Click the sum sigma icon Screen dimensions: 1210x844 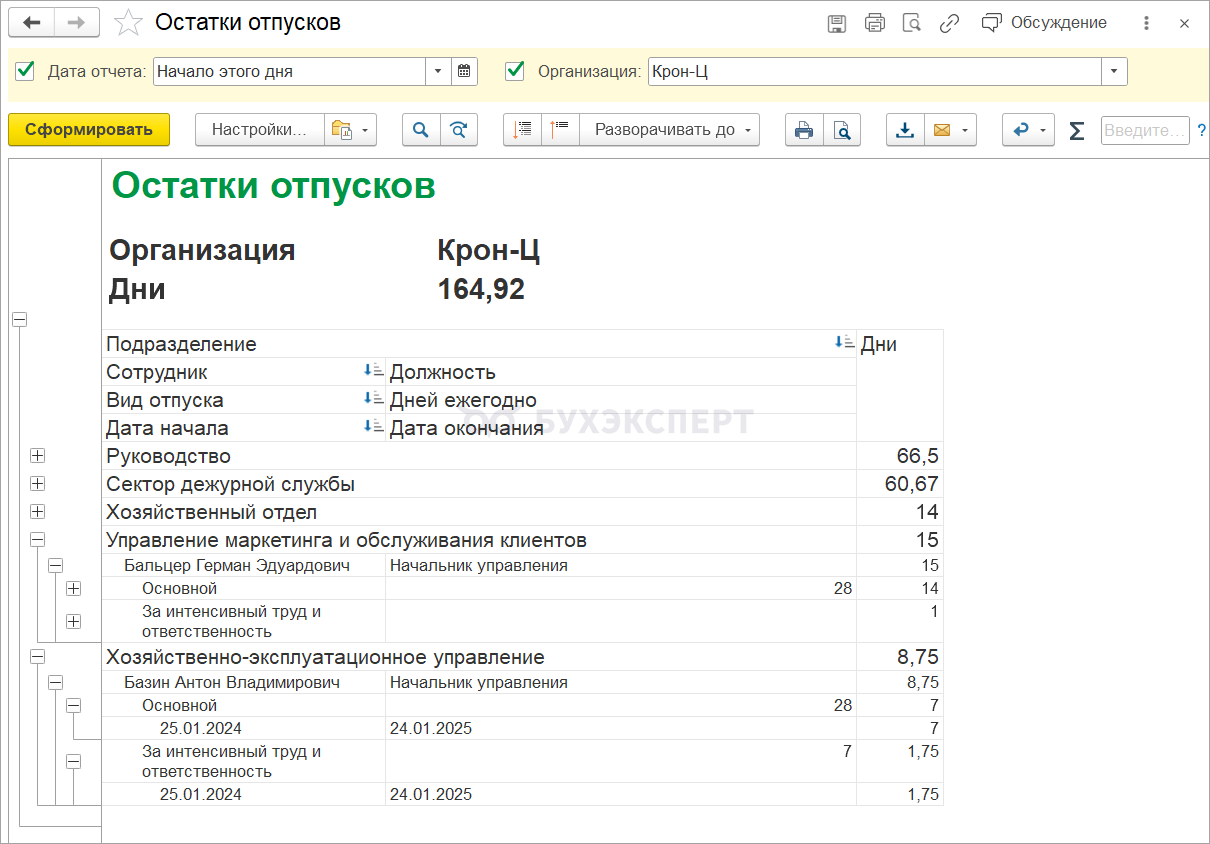click(x=1076, y=130)
